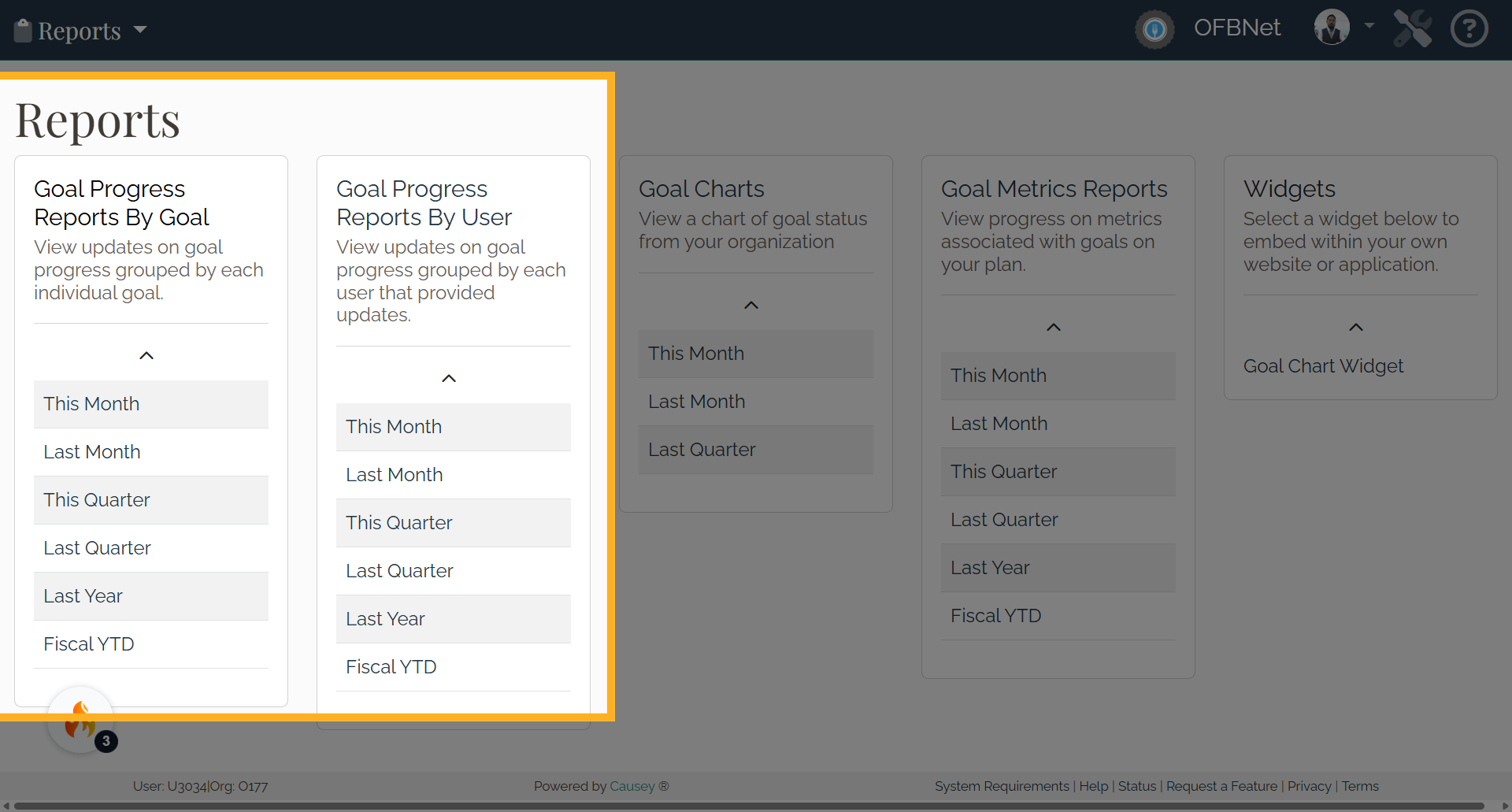This screenshot has height=812, width=1512.
Task: Collapse the Goal Progress Reports By User list
Action: point(449,379)
